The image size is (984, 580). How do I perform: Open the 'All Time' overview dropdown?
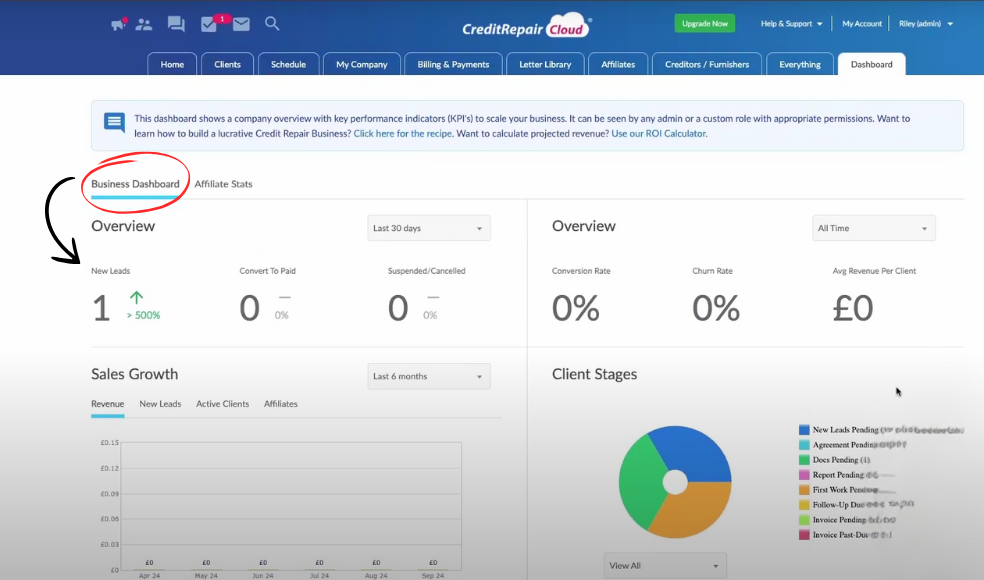tap(874, 228)
